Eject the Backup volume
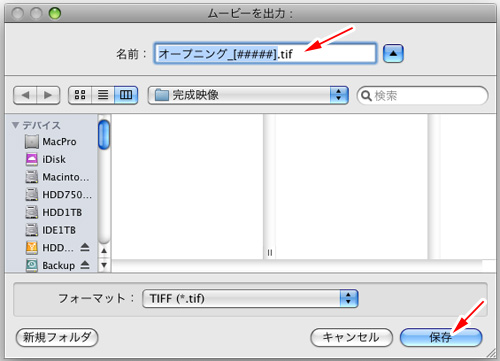500x361 pixels. [85, 265]
